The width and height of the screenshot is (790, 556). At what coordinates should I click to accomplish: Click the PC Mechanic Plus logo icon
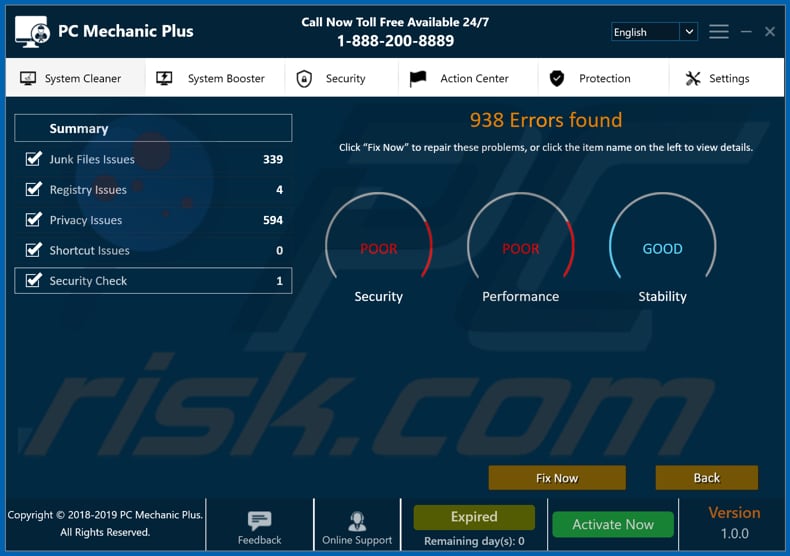coord(32,31)
